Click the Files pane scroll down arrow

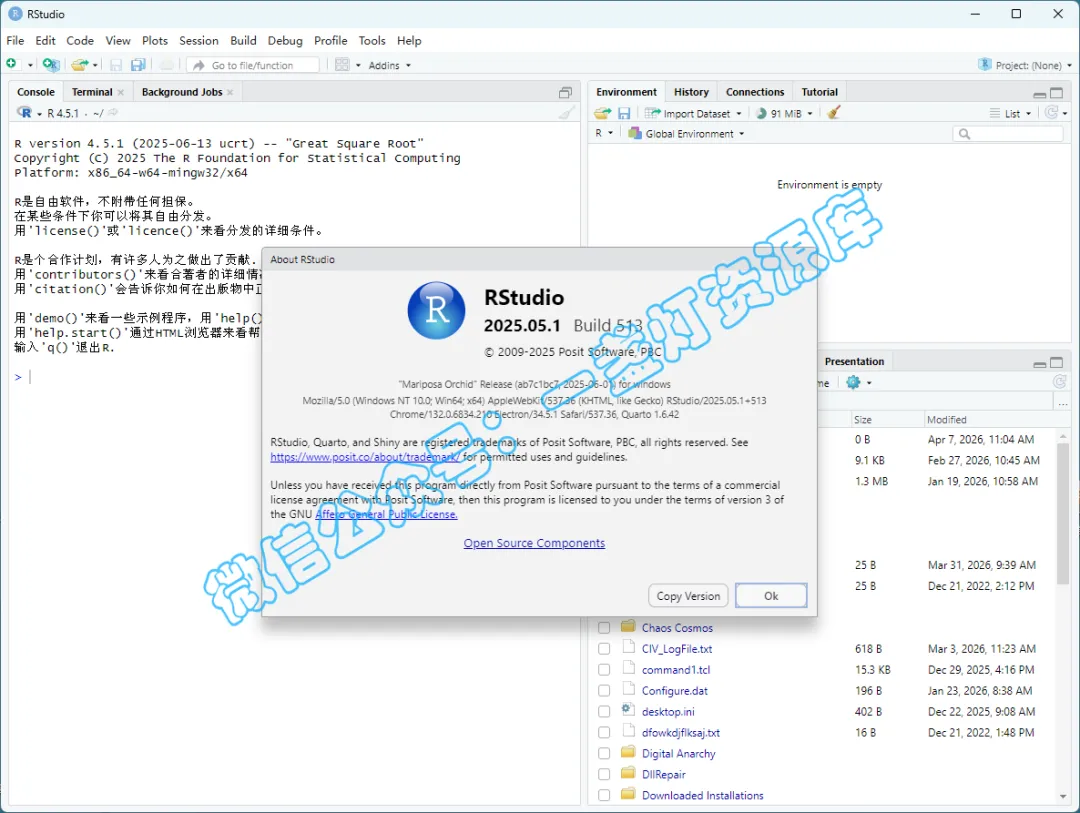(1063, 796)
